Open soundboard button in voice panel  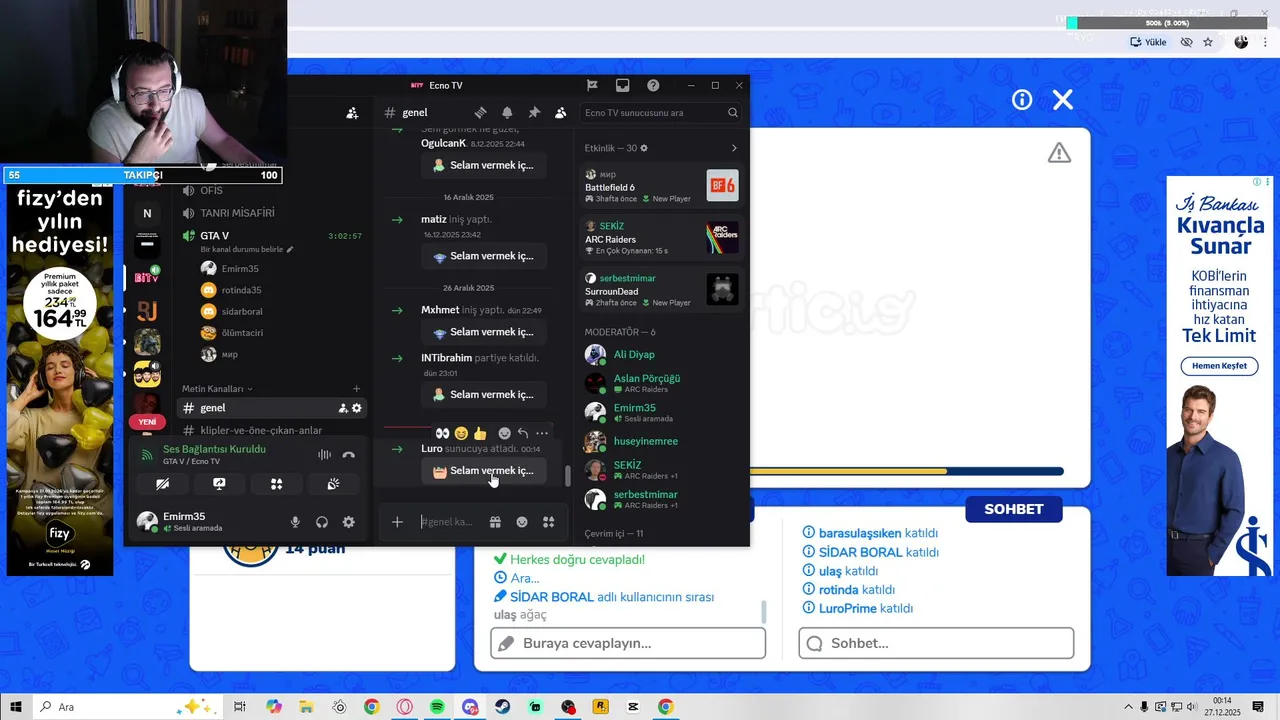[x=333, y=484]
